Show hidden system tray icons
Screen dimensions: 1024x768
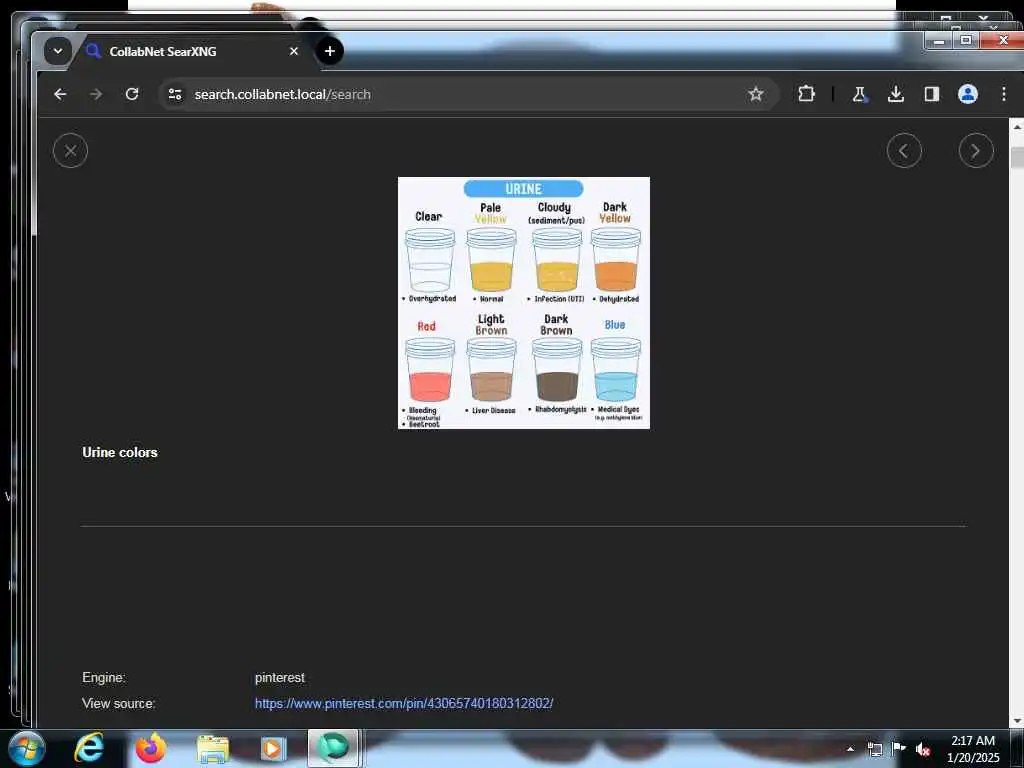(850, 749)
